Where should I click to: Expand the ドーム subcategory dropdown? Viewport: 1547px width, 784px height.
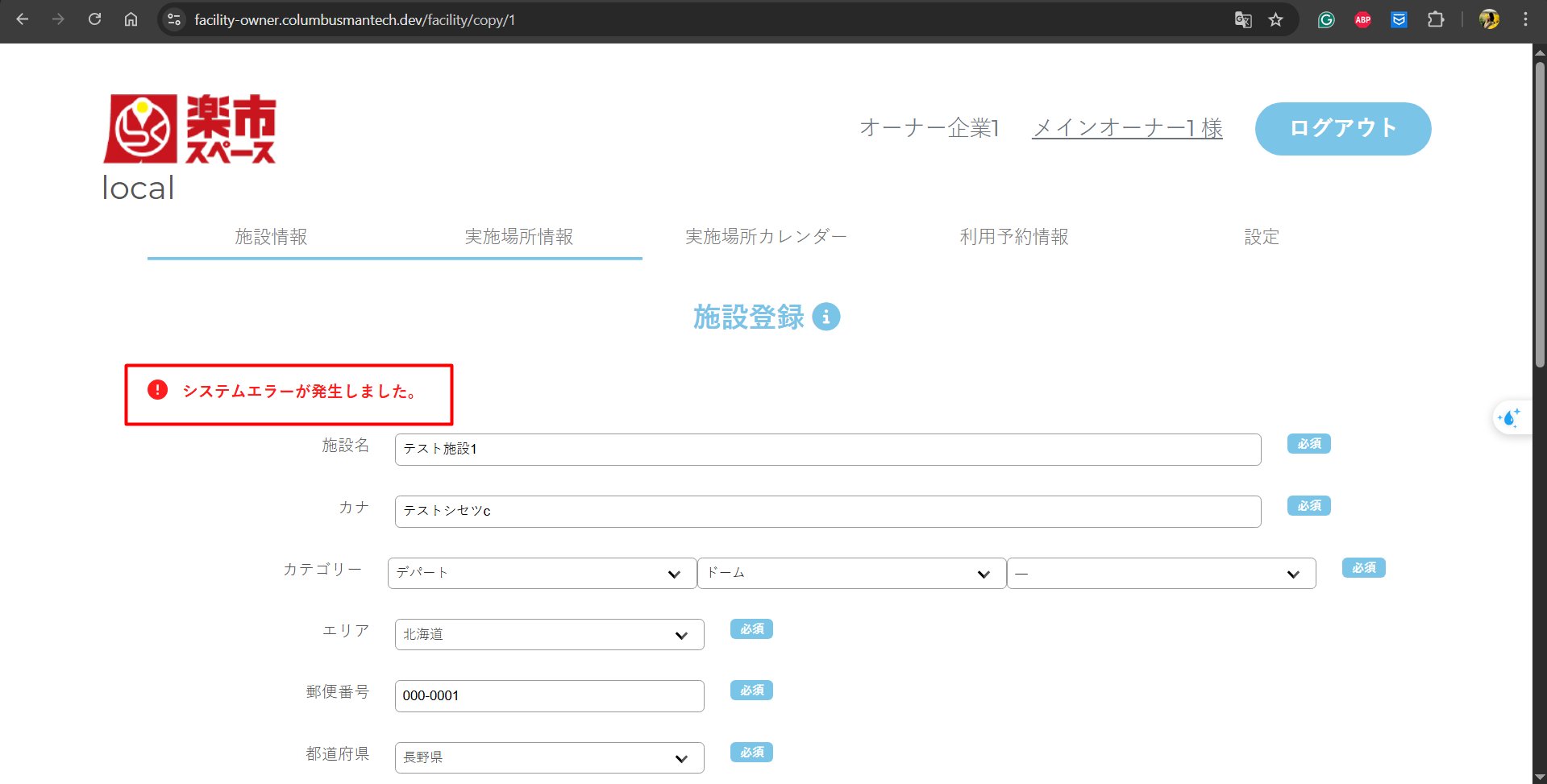(851, 573)
